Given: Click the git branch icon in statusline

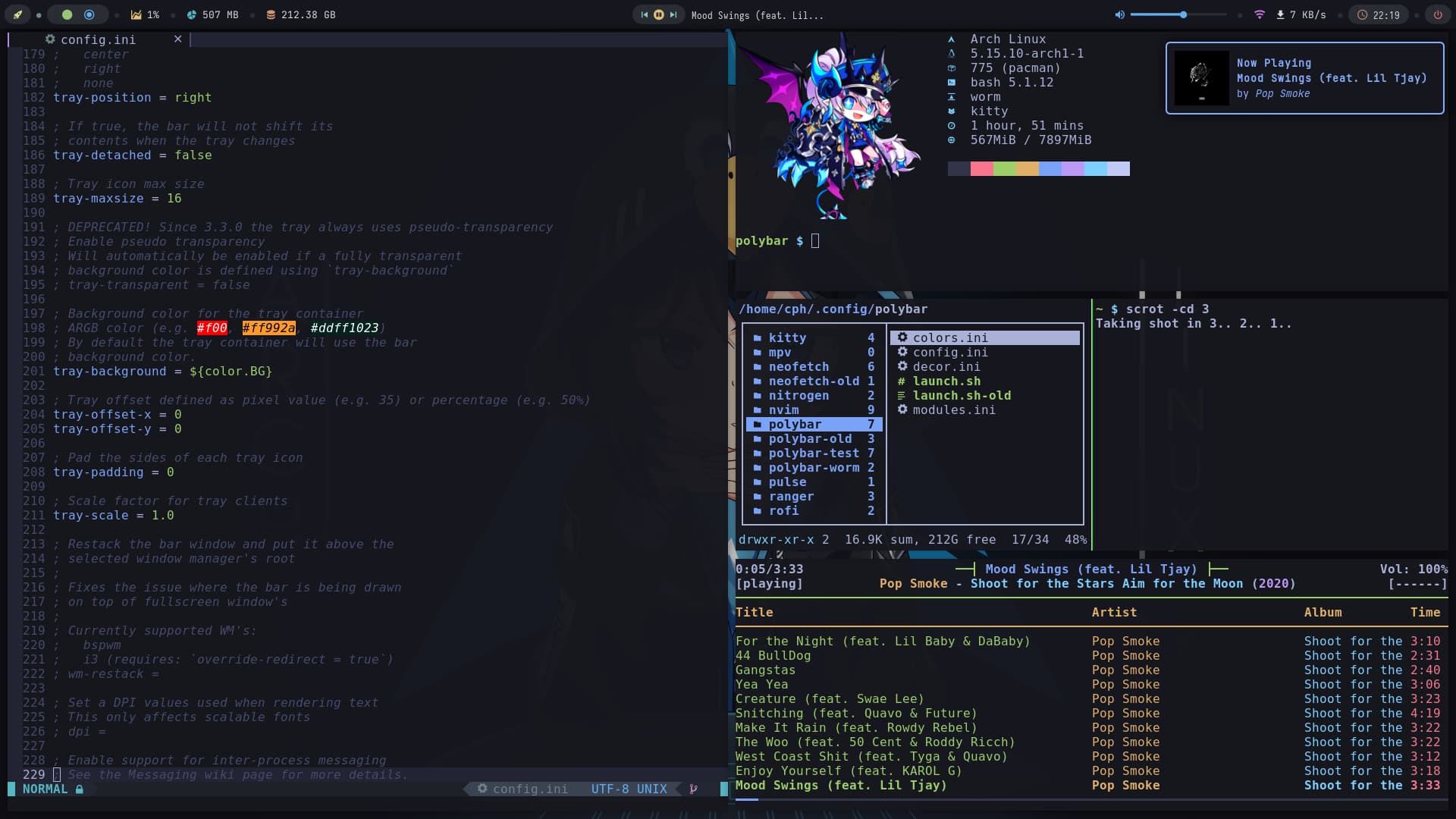Looking at the screenshot, I should point(693,789).
